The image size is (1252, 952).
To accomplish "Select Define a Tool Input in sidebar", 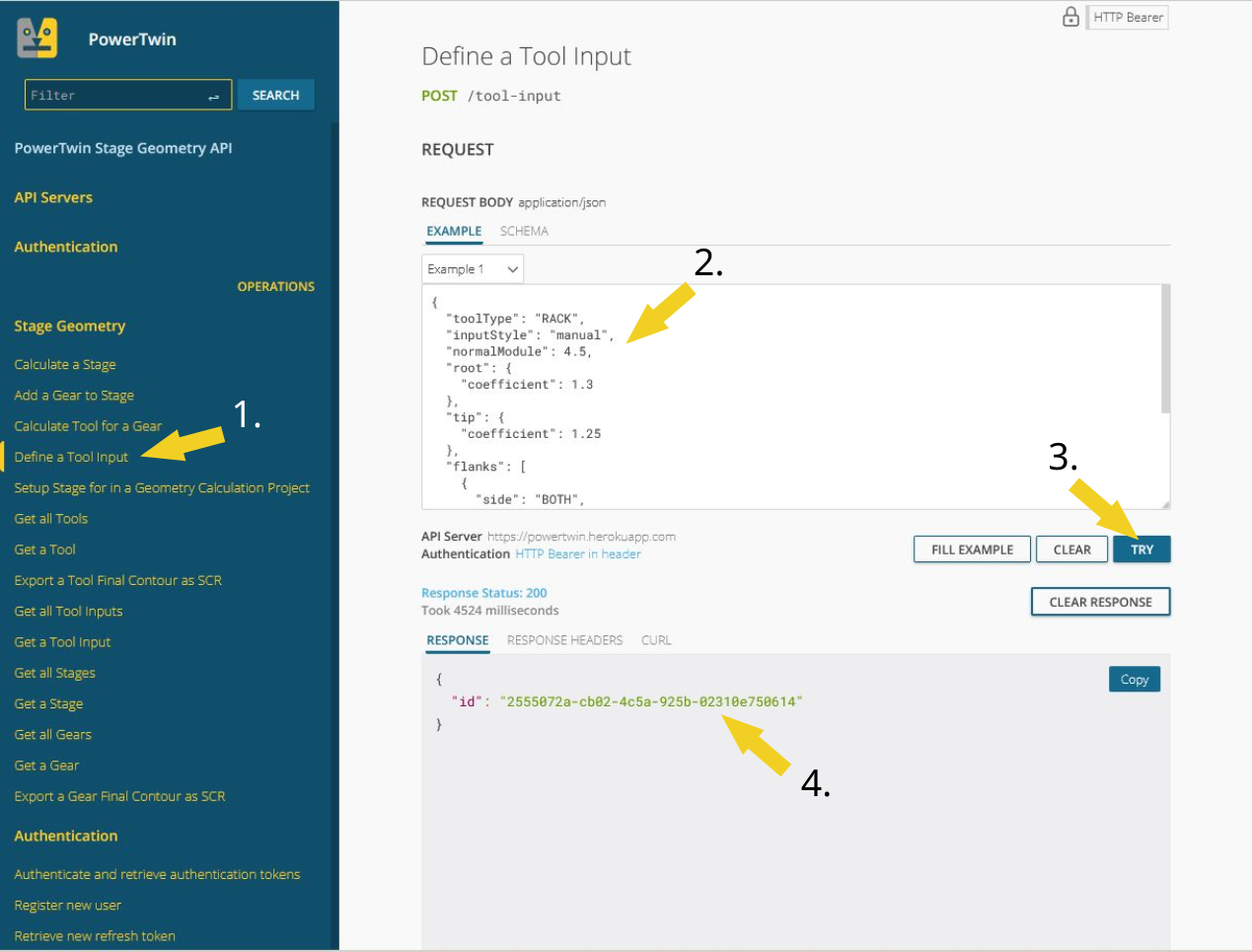I will [71, 457].
